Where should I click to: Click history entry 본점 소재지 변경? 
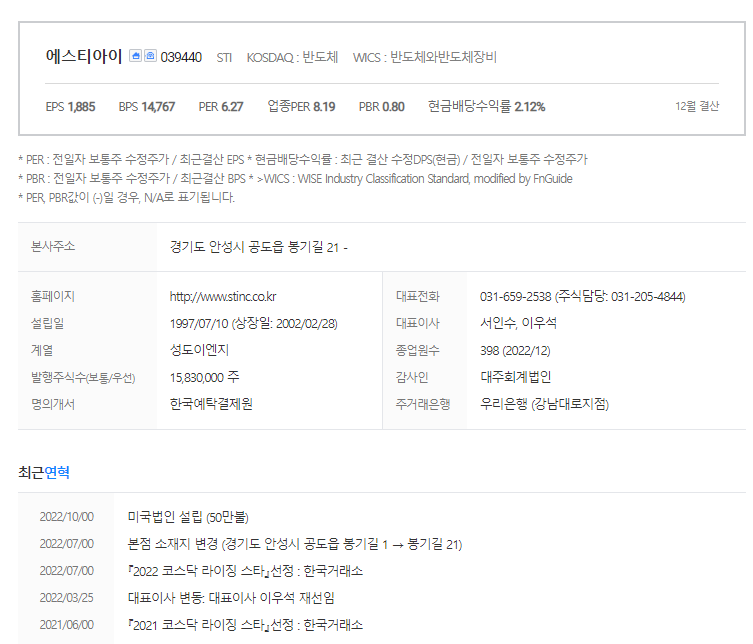point(295,544)
